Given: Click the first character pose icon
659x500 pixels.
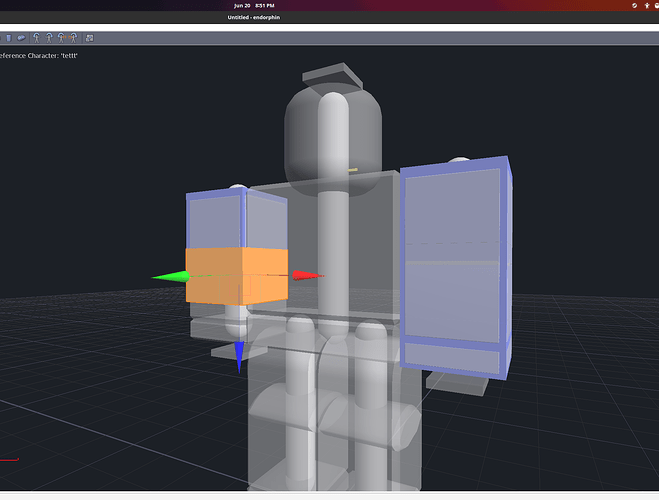Looking at the screenshot, I should 37,38.
